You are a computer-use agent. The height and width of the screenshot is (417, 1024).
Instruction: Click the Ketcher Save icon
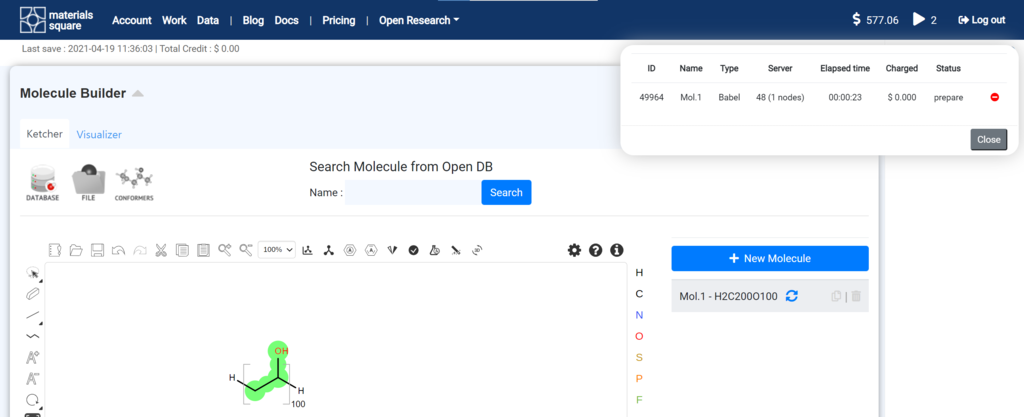(97, 250)
